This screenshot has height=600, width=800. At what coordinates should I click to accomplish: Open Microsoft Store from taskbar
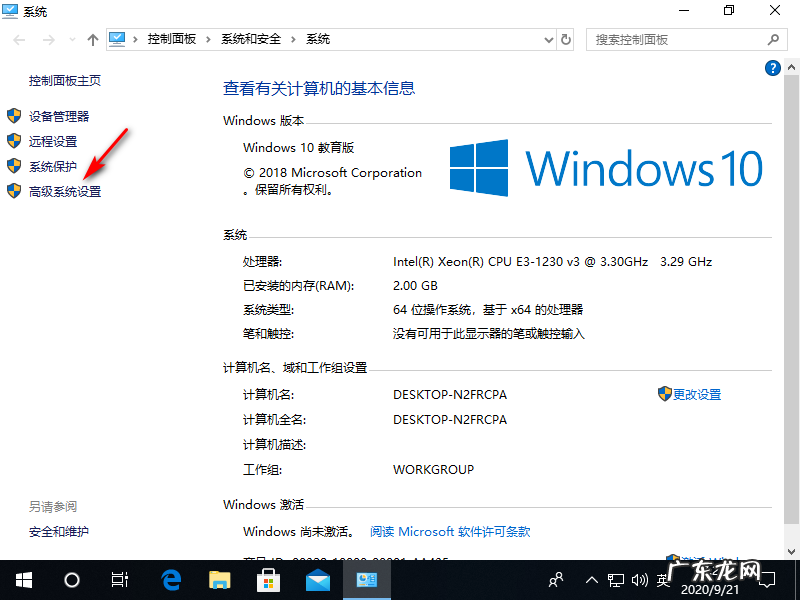(x=269, y=580)
